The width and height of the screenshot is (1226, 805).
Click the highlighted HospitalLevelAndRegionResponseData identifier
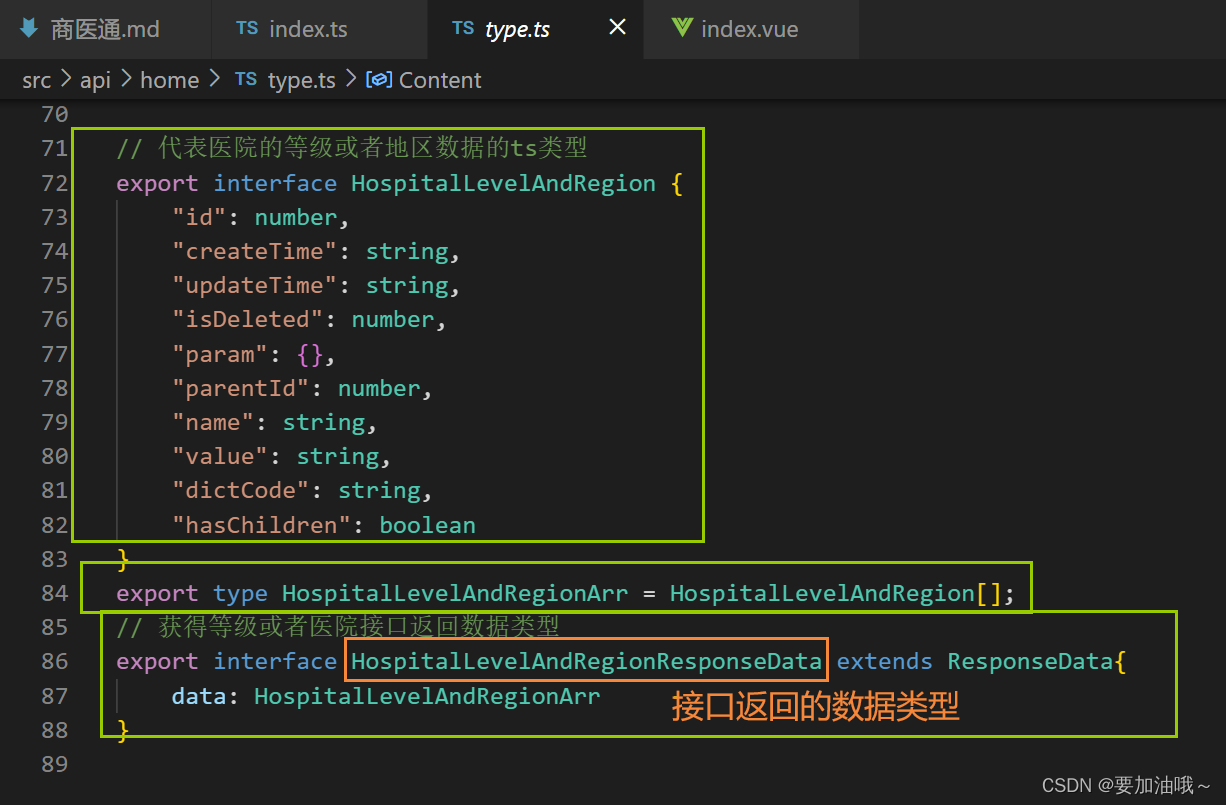click(586, 661)
